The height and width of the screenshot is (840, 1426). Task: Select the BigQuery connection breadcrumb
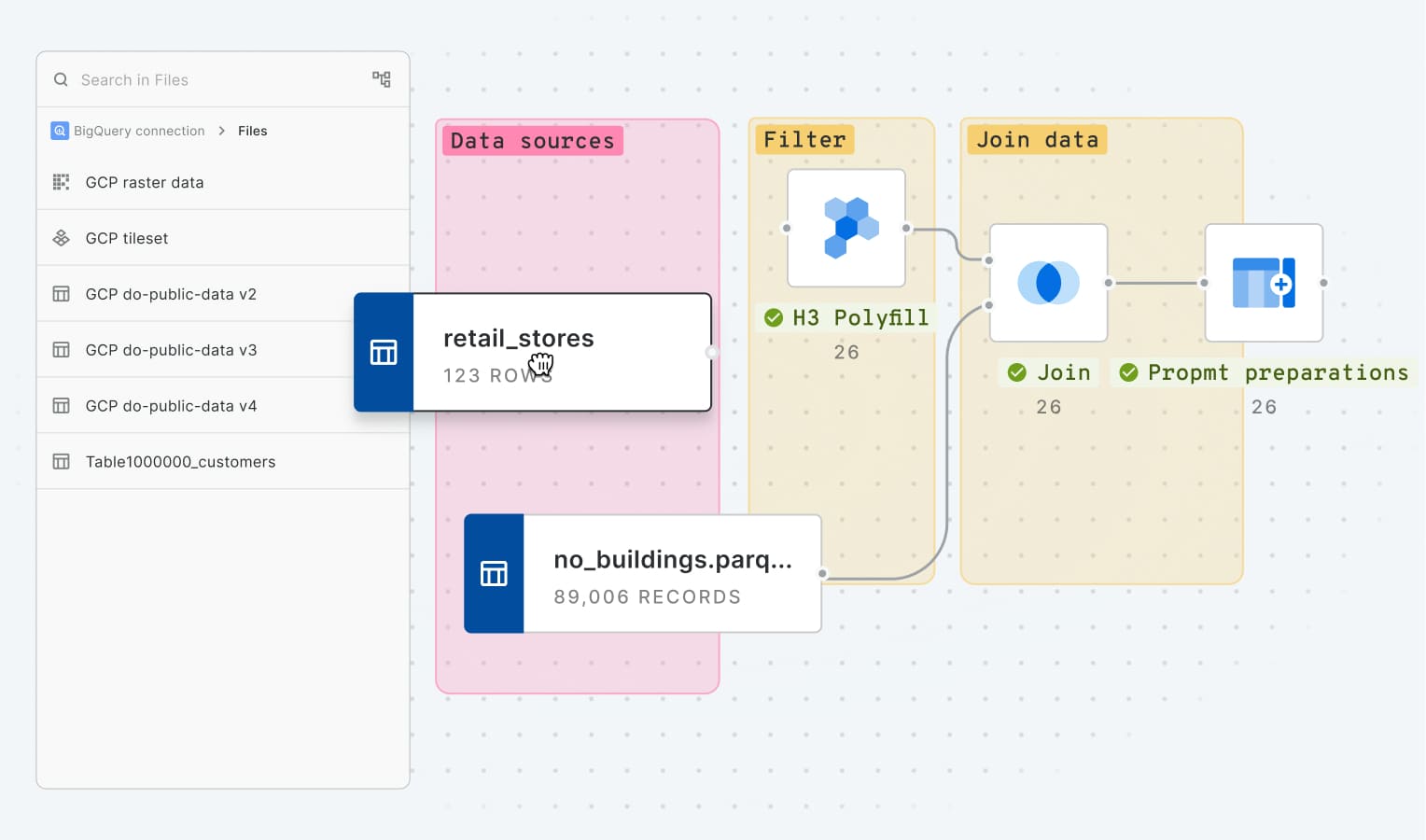tap(138, 131)
